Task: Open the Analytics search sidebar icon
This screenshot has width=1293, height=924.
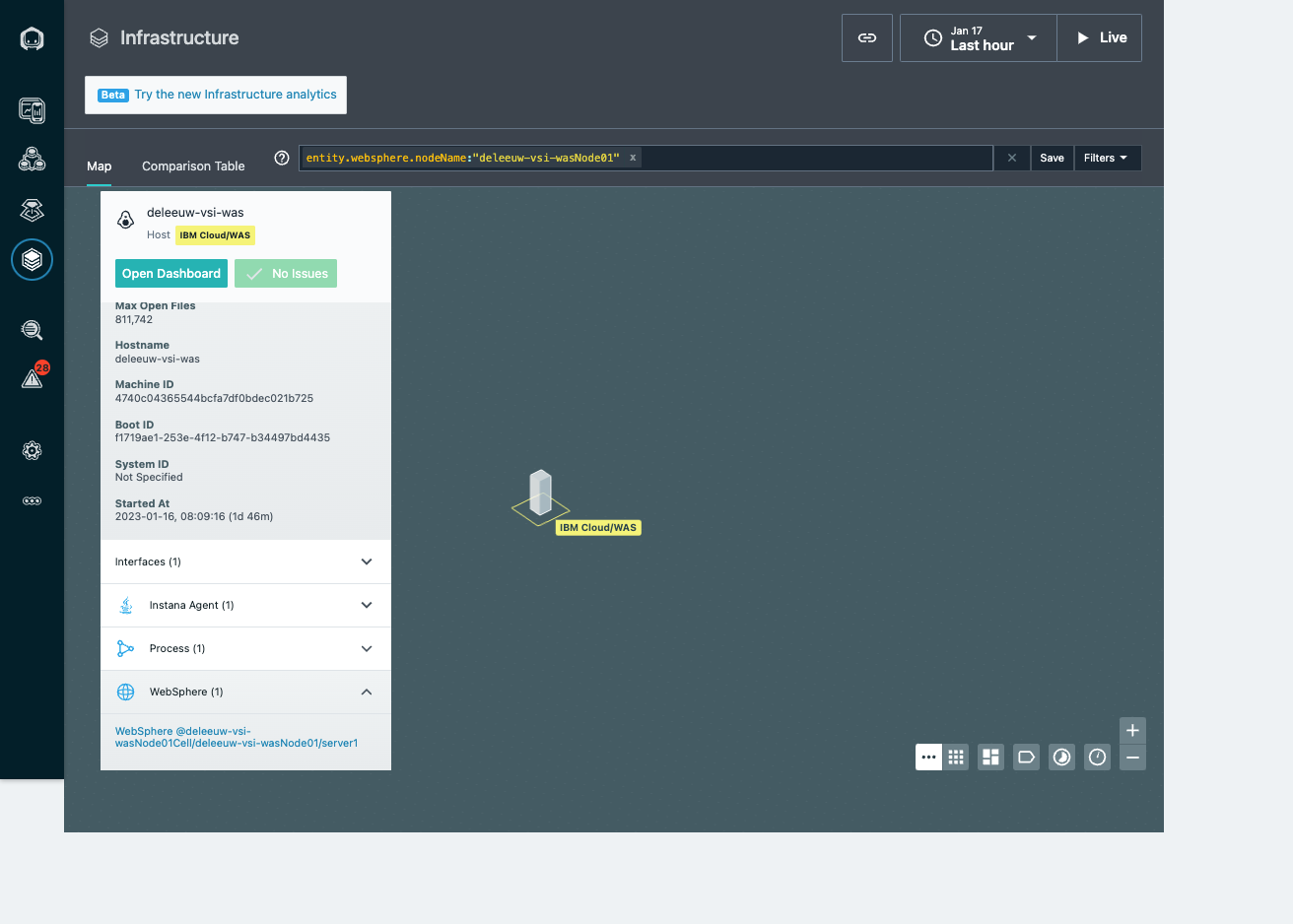Action: tap(32, 330)
